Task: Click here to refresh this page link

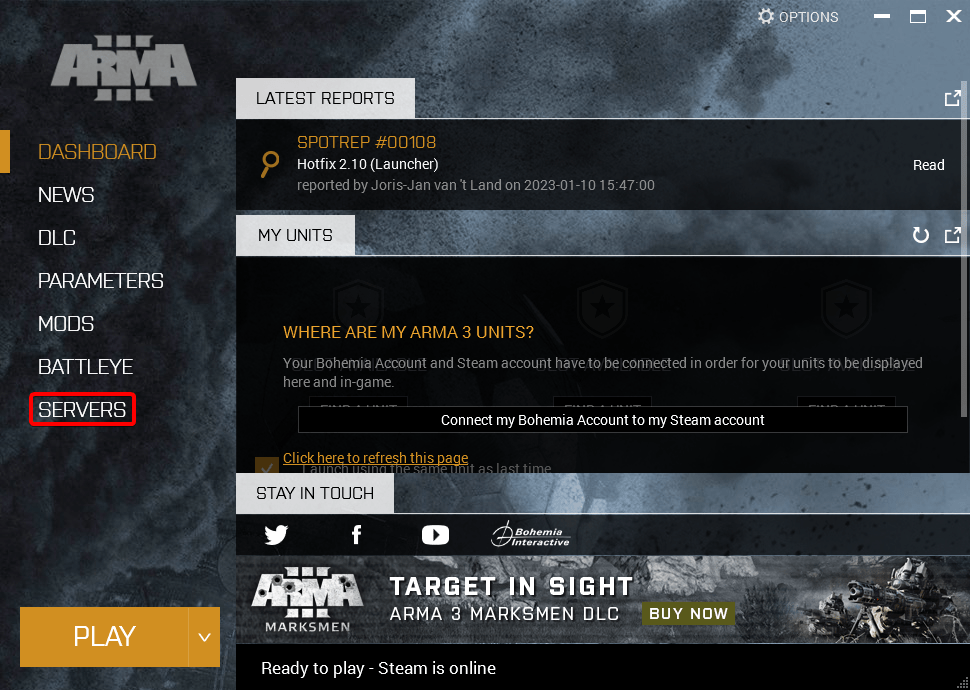Action: tap(375, 457)
